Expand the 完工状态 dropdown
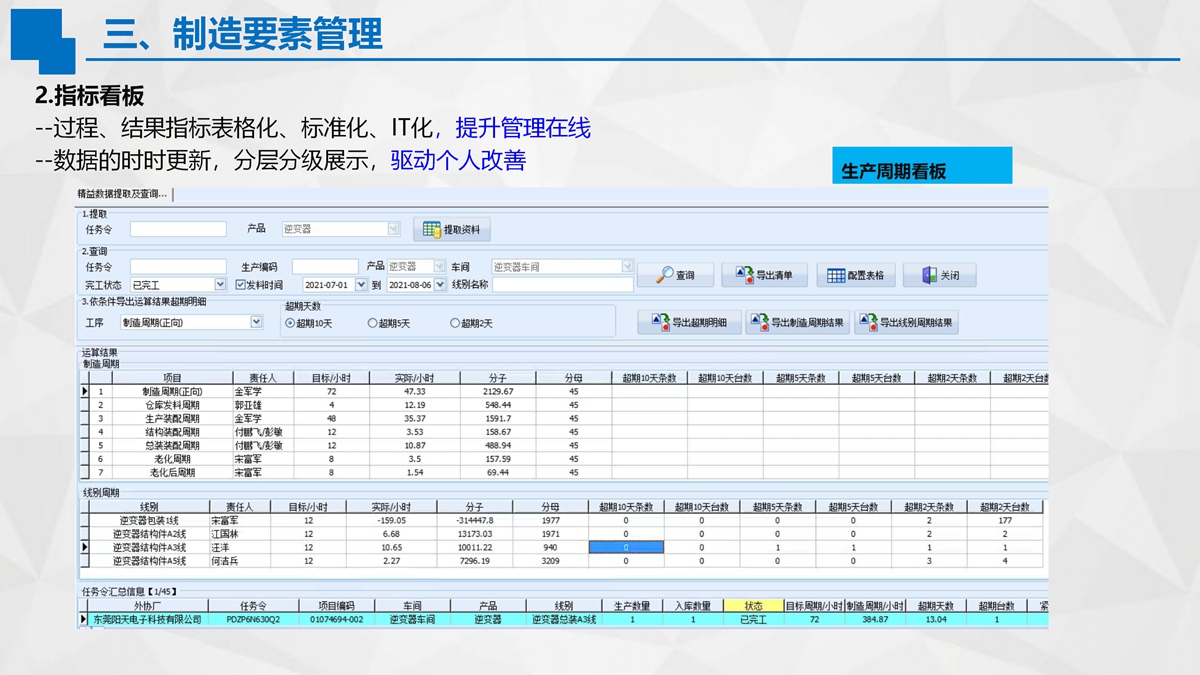Image resolution: width=1200 pixels, height=675 pixels. [x=220, y=285]
